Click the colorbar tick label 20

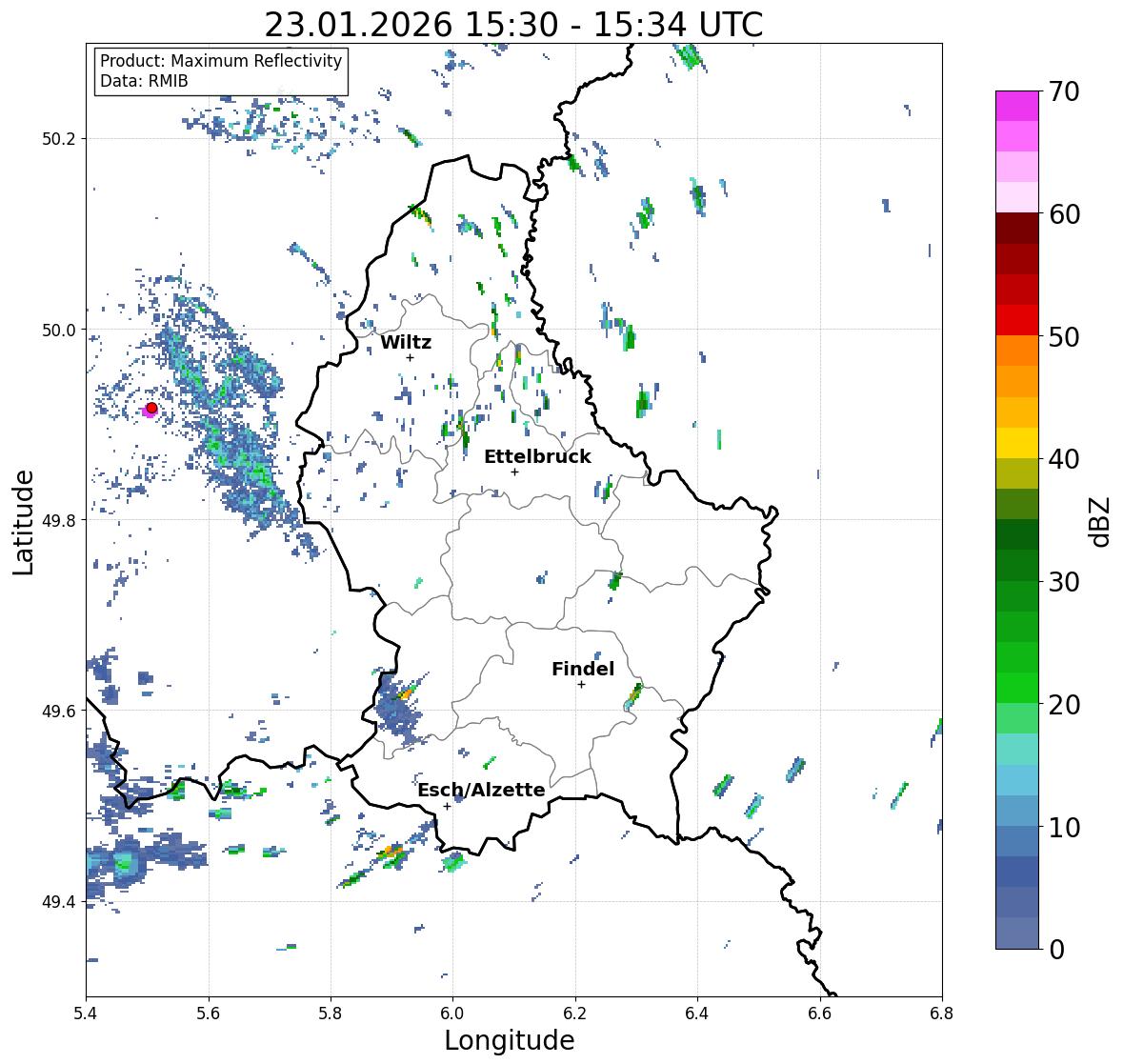point(1064,704)
